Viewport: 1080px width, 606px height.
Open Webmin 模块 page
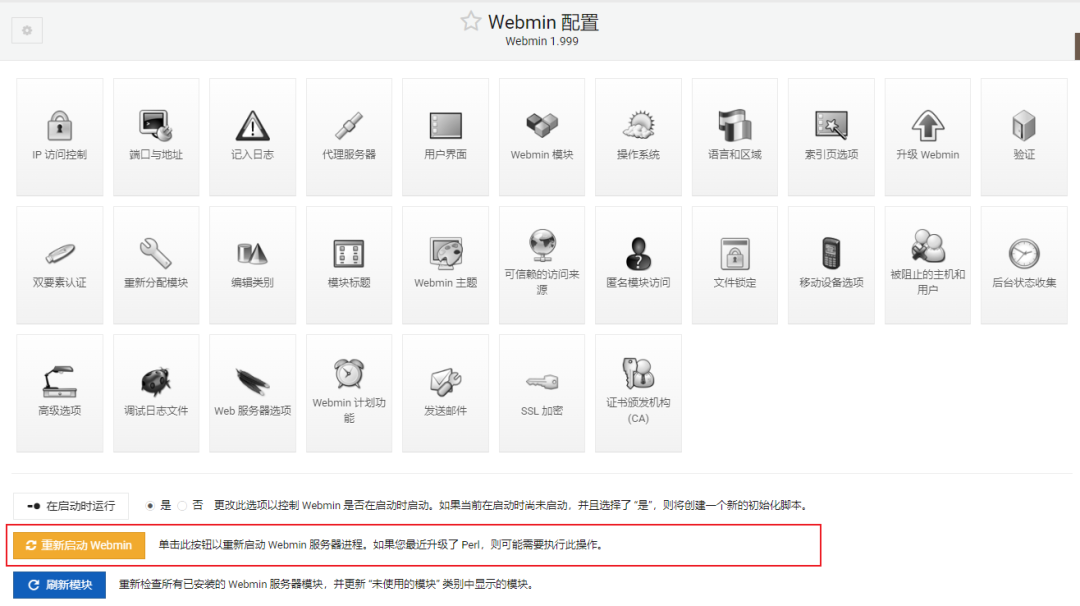(x=542, y=137)
